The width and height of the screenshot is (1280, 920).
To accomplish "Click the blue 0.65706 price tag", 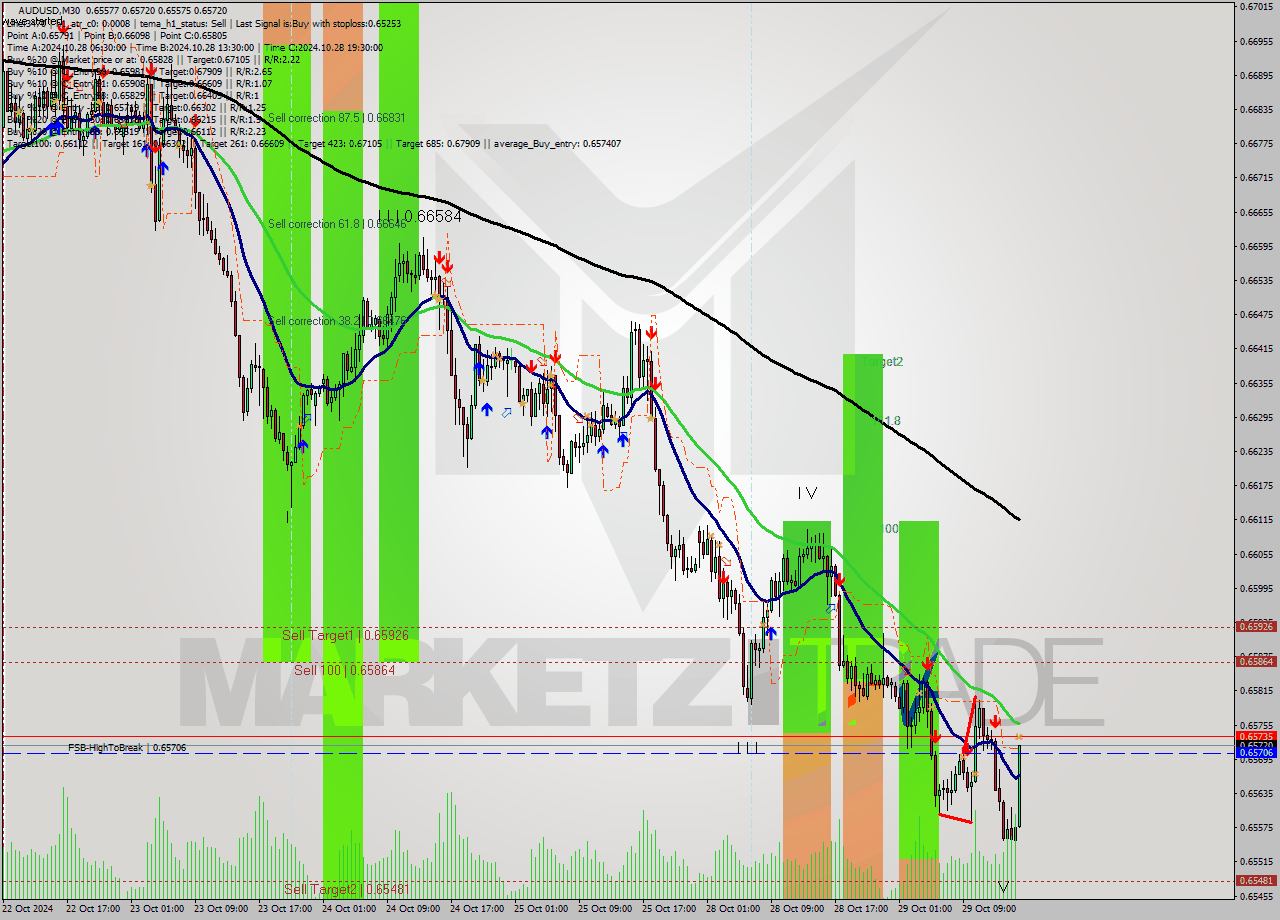I will (x=1256, y=752).
